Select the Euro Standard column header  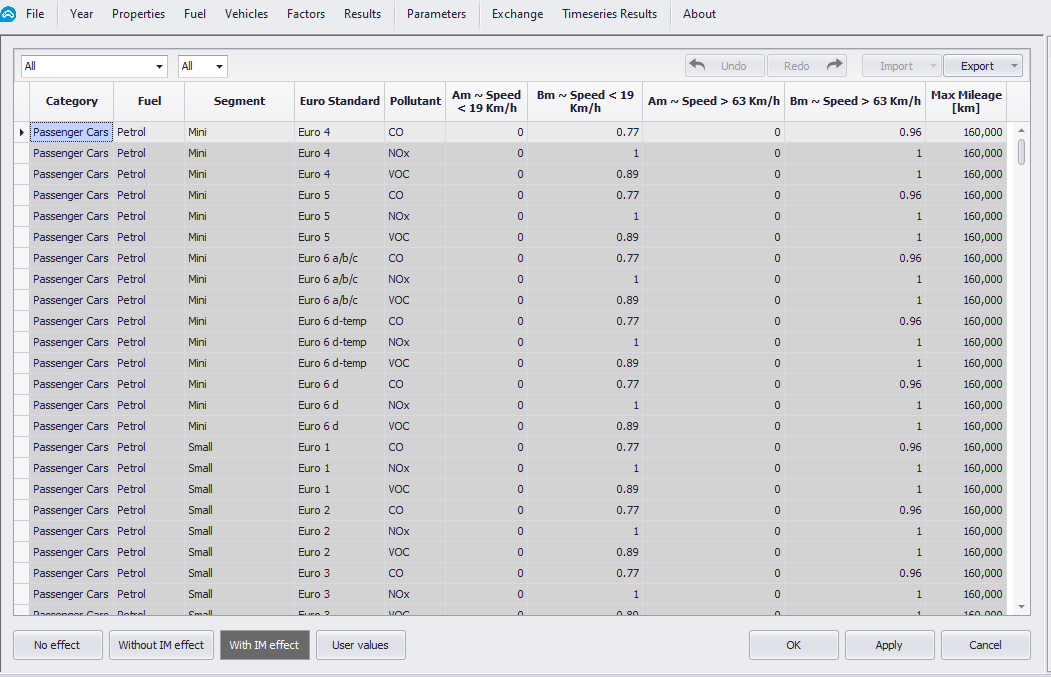tap(339, 101)
